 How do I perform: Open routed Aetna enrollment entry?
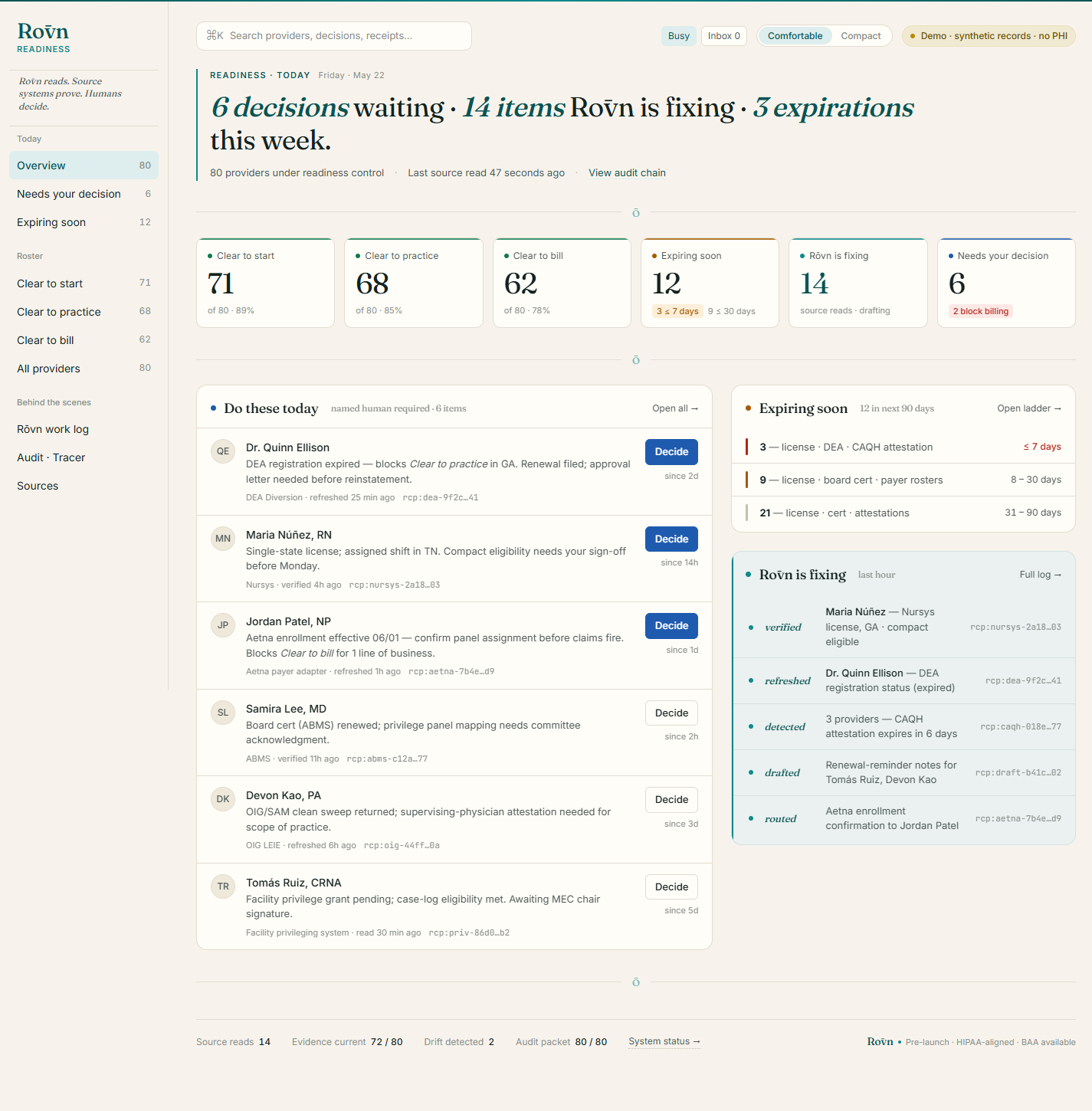904,818
